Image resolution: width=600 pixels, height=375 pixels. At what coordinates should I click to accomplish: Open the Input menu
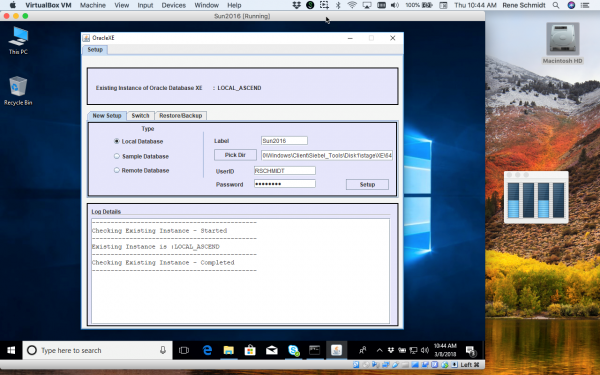pos(145,5)
